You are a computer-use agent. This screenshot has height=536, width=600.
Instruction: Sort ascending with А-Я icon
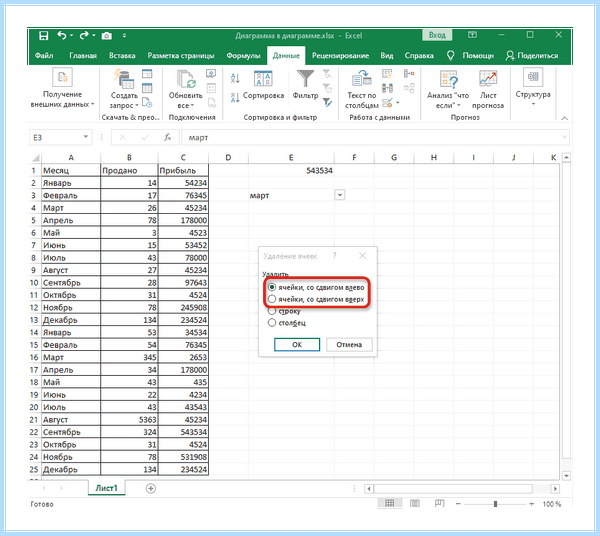pos(235,78)
